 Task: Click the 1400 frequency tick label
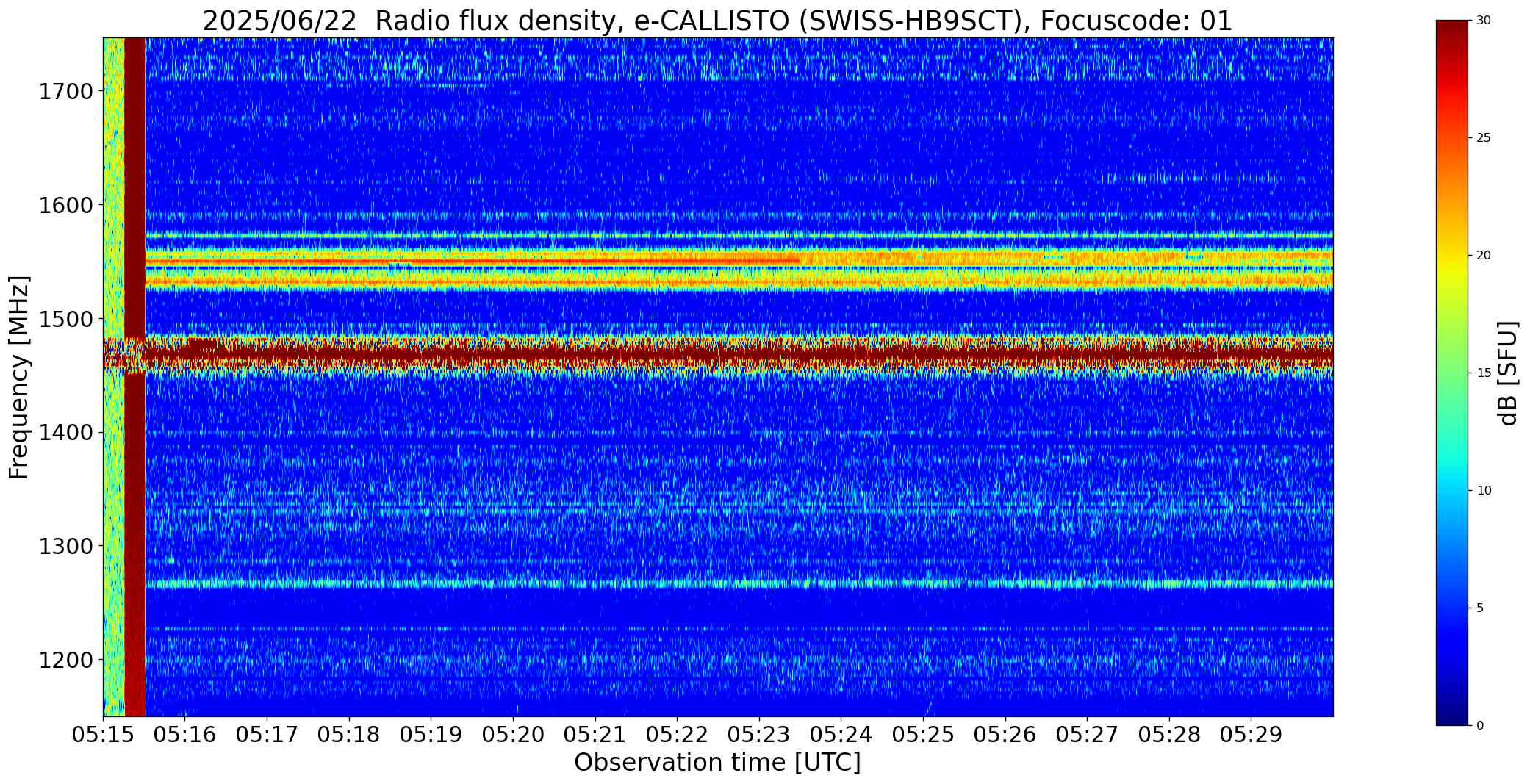(x=65, y=433)
